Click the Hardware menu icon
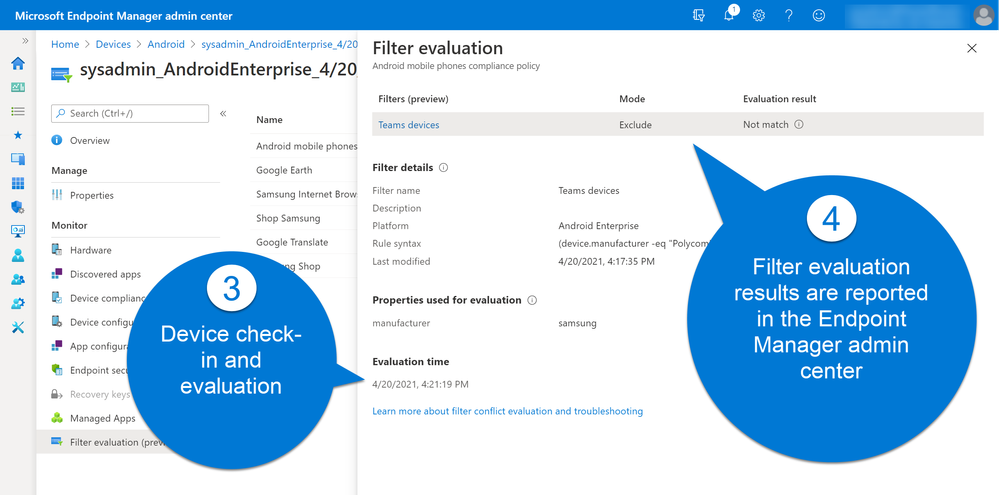999x495 pixels. pos(57,250)
